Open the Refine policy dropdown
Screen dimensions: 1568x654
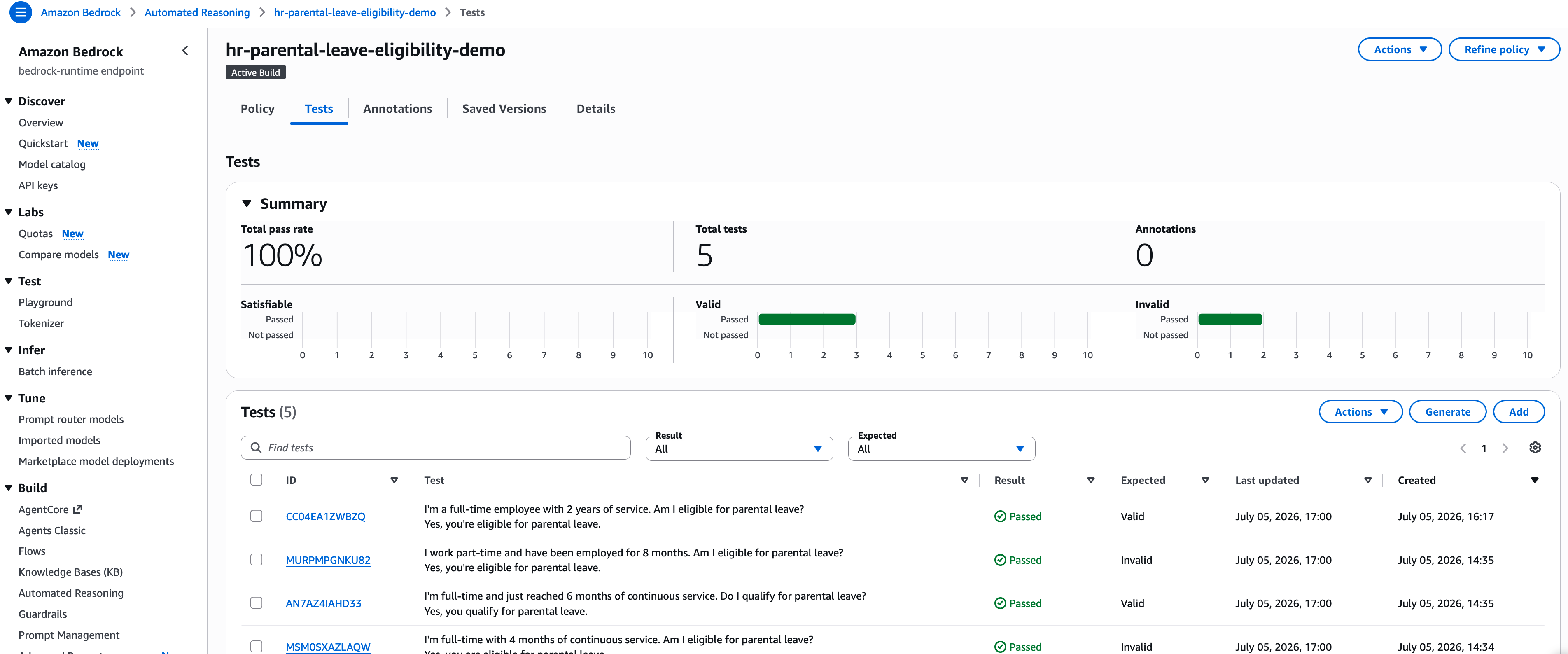(1503, 49)
